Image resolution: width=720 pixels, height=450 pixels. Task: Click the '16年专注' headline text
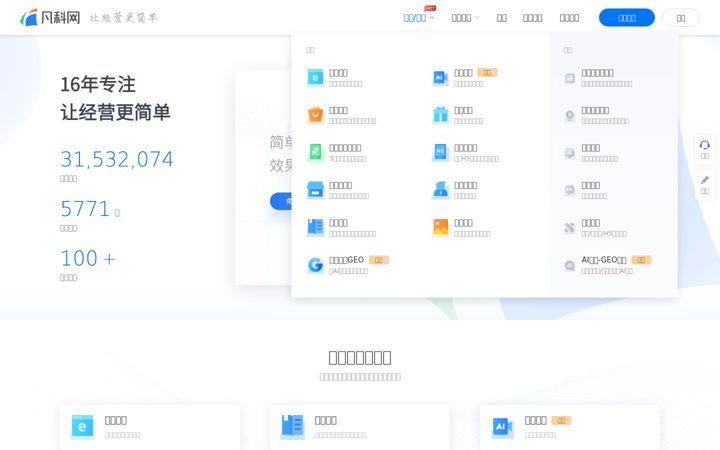click(x=98, y=84)
